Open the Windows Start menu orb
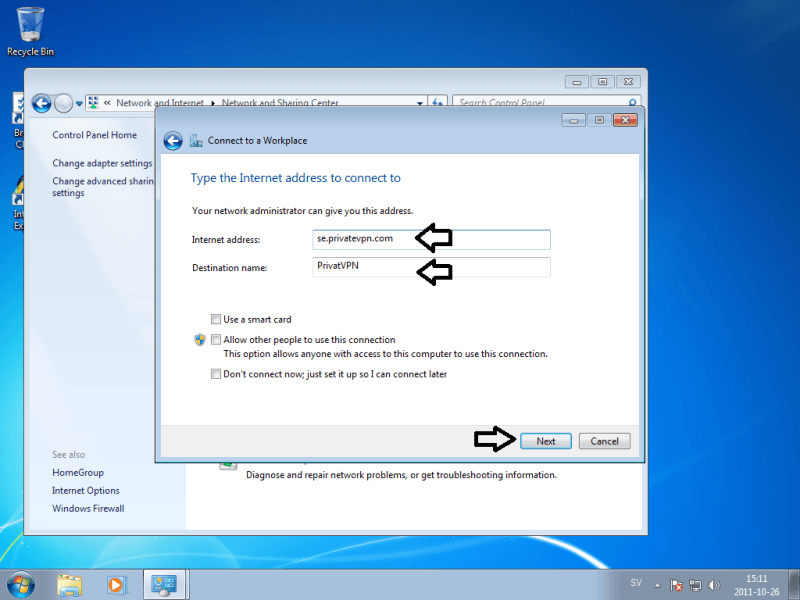 point(21,583)
